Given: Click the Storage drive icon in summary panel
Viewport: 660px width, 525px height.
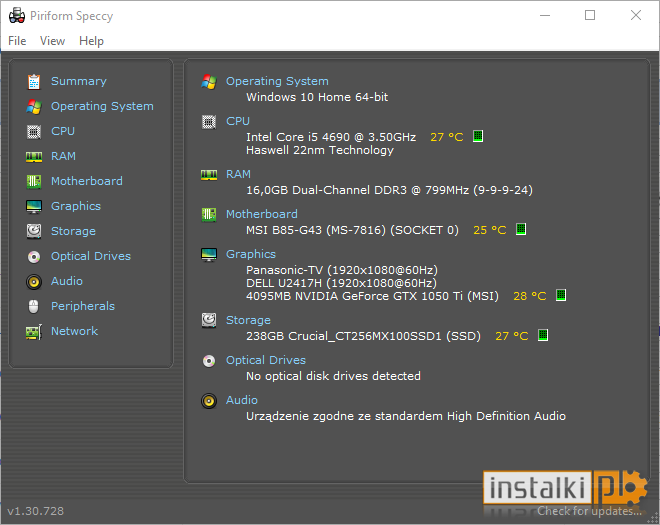Looking at the screenshot, I should click(209, 320).
